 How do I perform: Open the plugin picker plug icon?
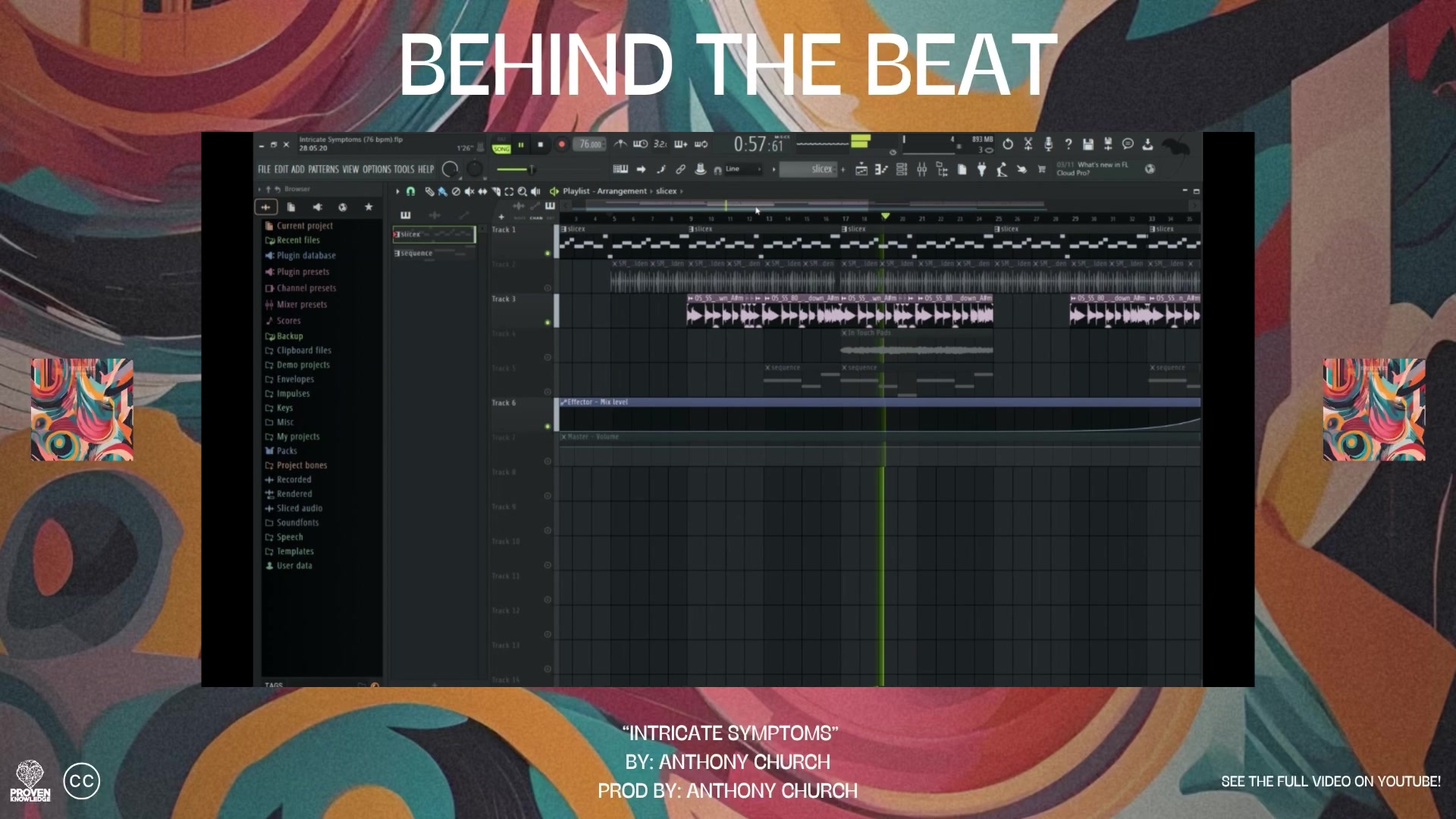pos(981,169)
